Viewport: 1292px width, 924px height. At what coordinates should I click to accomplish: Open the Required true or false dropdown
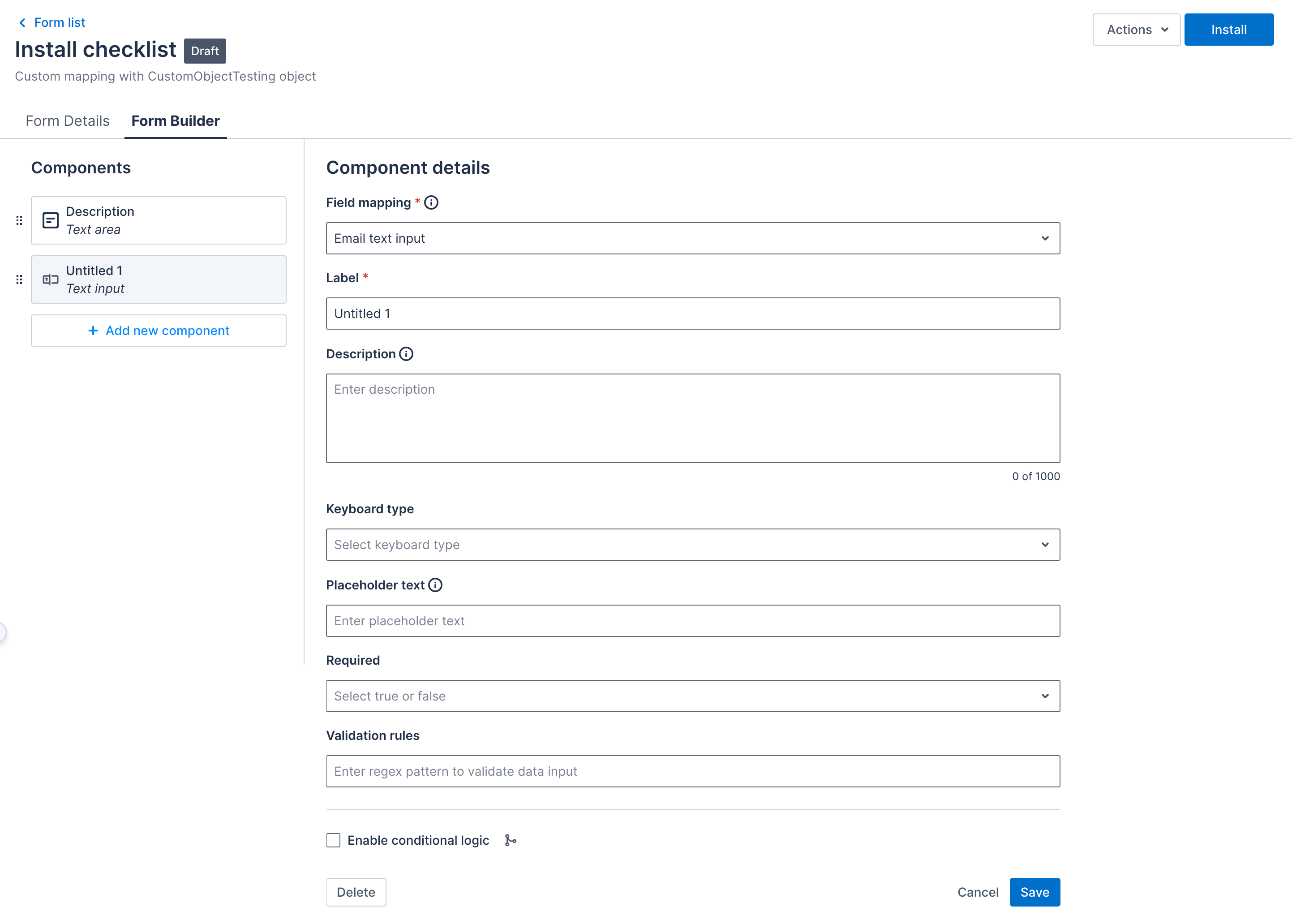click(692, 696)
